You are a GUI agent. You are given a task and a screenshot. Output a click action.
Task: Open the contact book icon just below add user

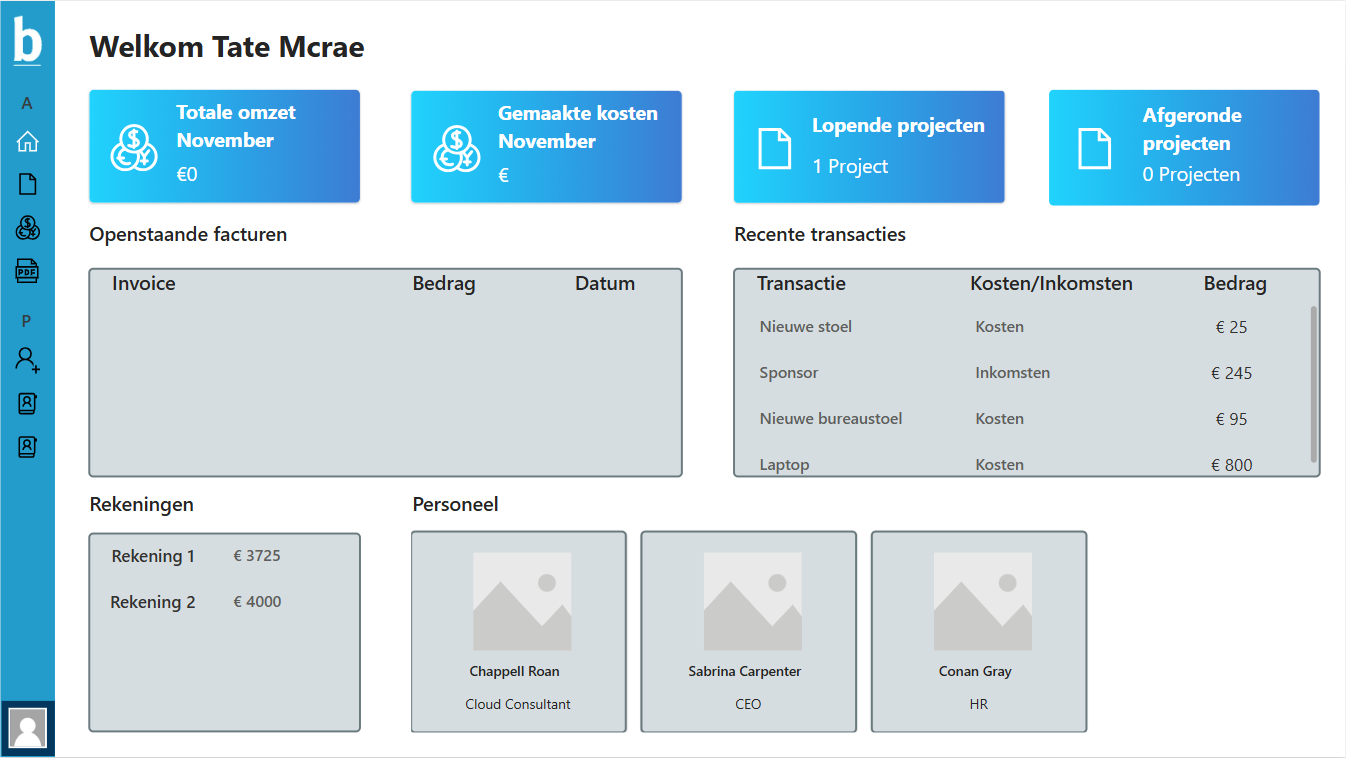coord(27,403)
